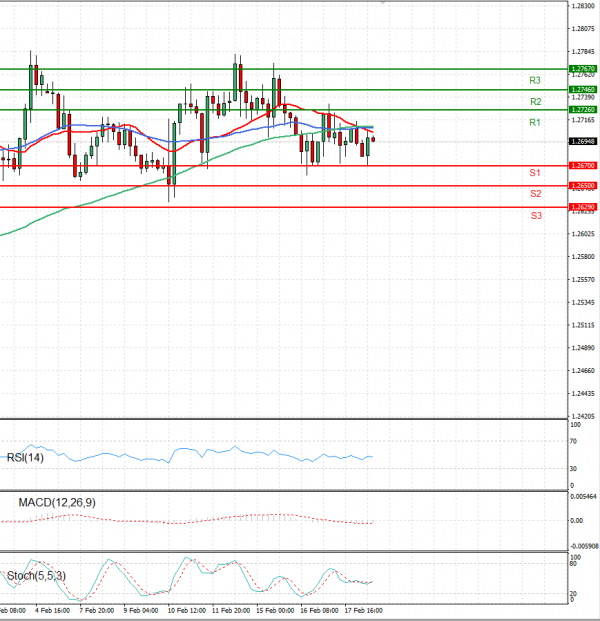Viewport: 600px width, 621px height.
Task: Click the 16 Feb 08:00 time label
Action: click(319, 610)
